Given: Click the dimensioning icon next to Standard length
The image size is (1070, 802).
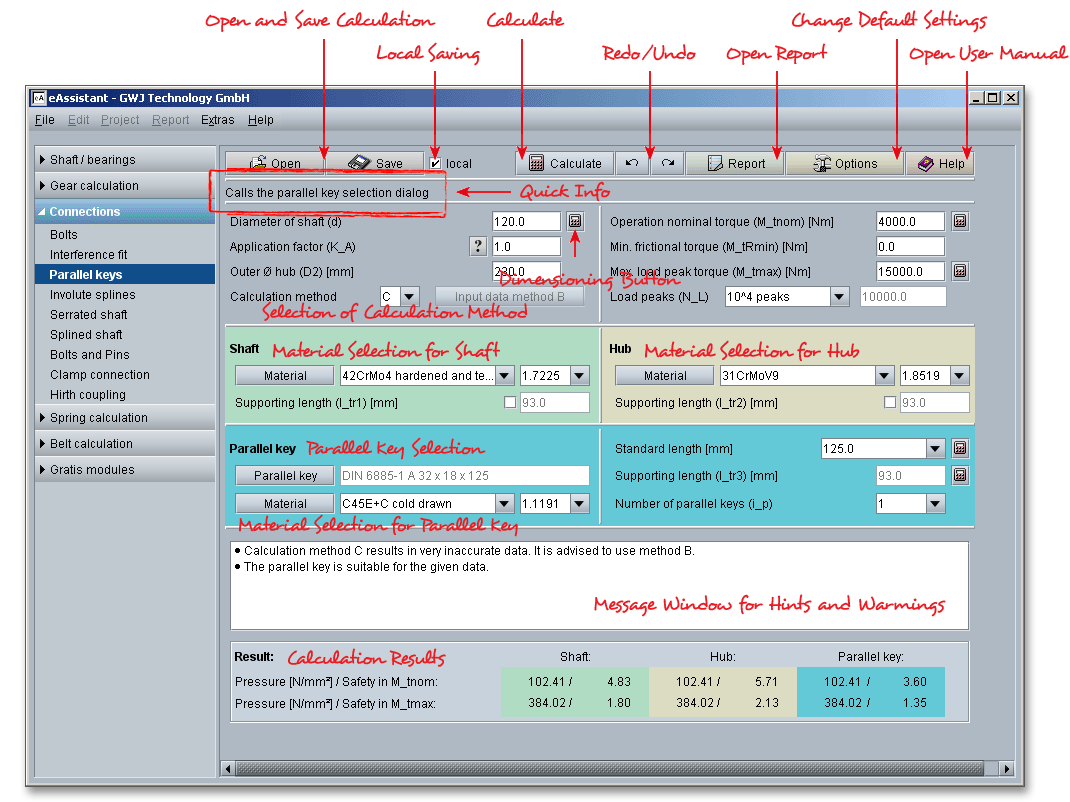Looking at the screenshot, I should coord(959,447).
